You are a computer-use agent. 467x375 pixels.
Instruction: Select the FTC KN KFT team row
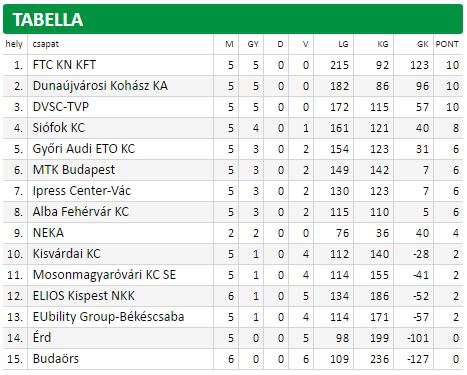[233, 65]
